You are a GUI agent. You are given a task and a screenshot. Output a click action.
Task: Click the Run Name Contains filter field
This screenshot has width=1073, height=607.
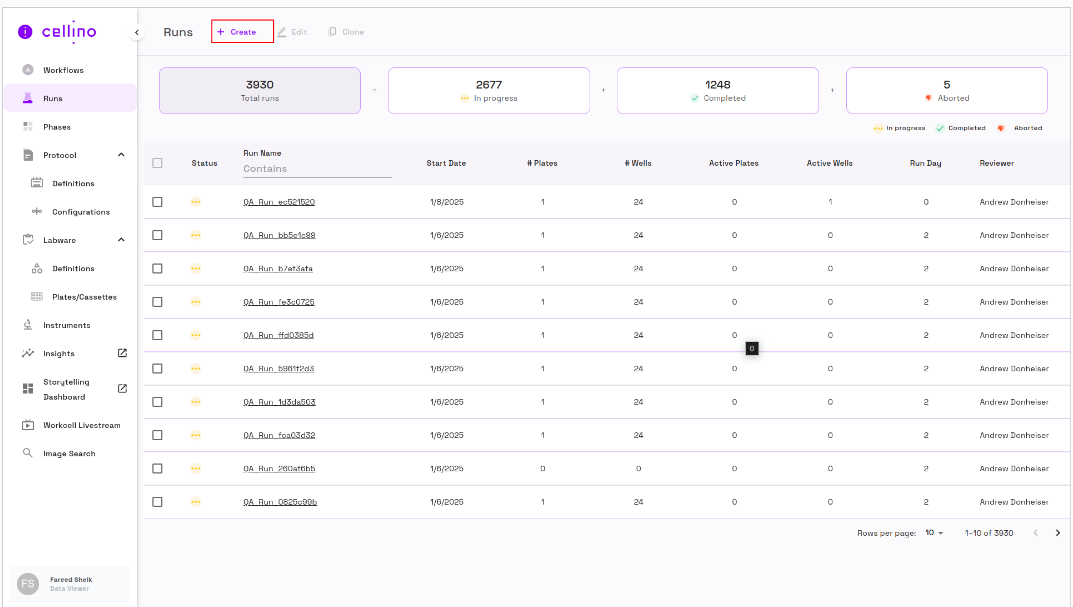(x=317, y=169)
